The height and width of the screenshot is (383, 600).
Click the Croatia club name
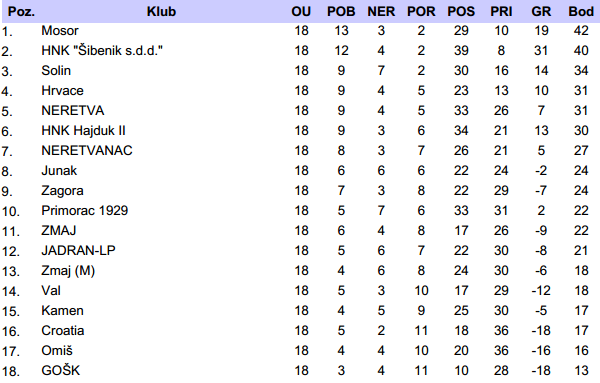pos(63,331)
